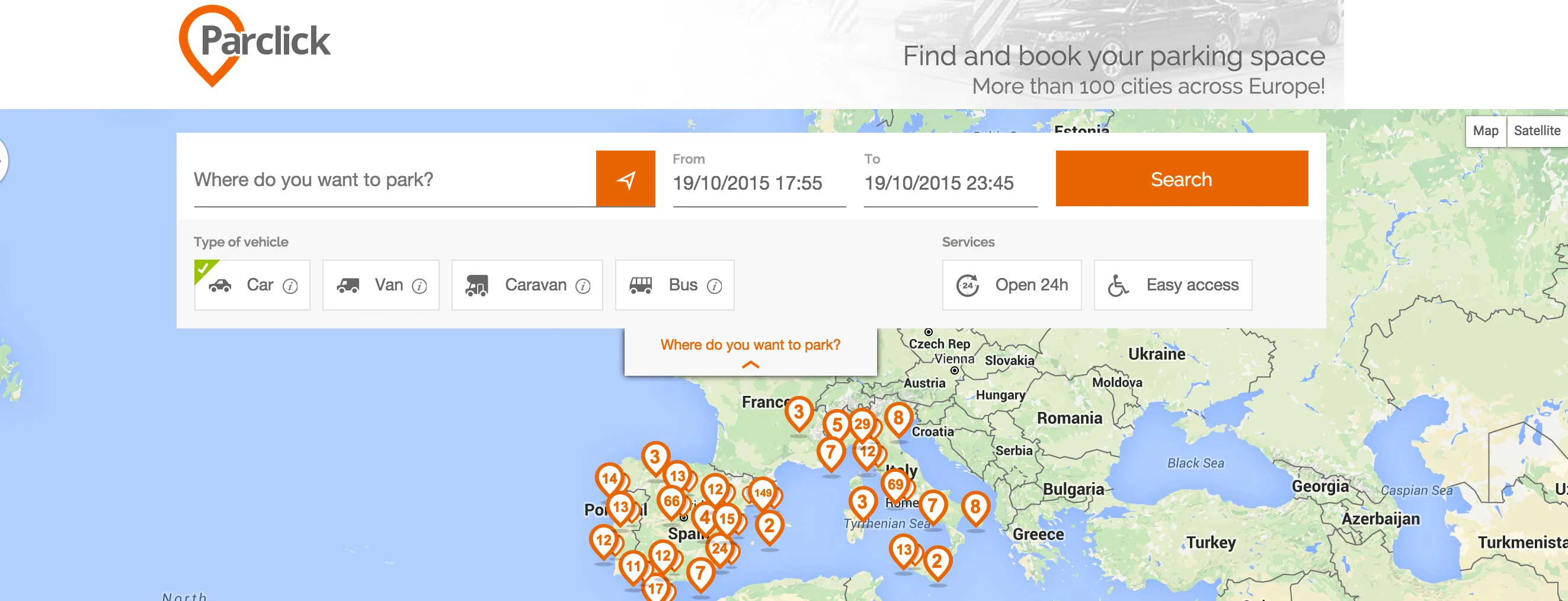The width and height of the screenshot is (1568, 601).
Task: Click the Turkey label on the map
Action: 1211,542
